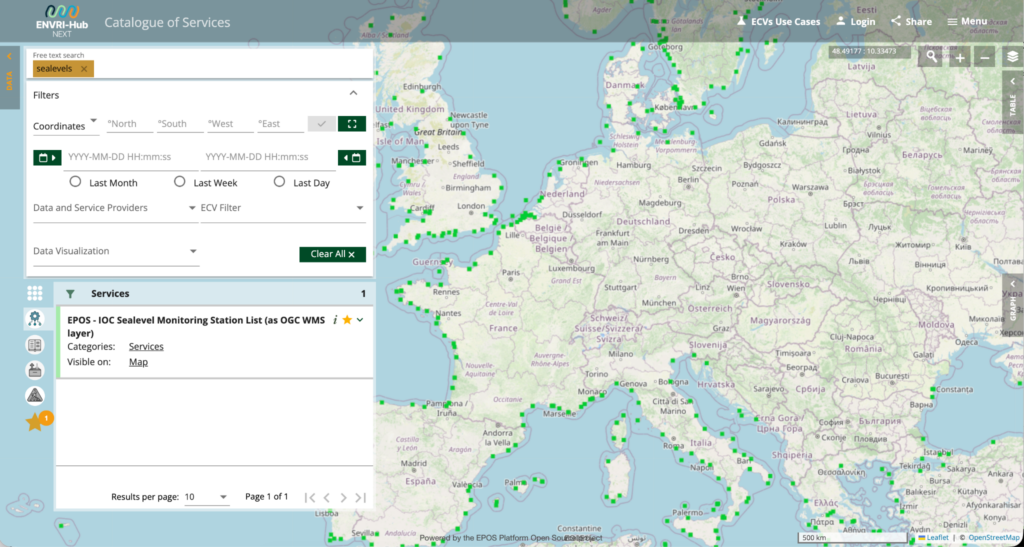The height and width of the screenshot is (547, 1024).
Task: Select the Last Month radio button
Action: (75, 182)
